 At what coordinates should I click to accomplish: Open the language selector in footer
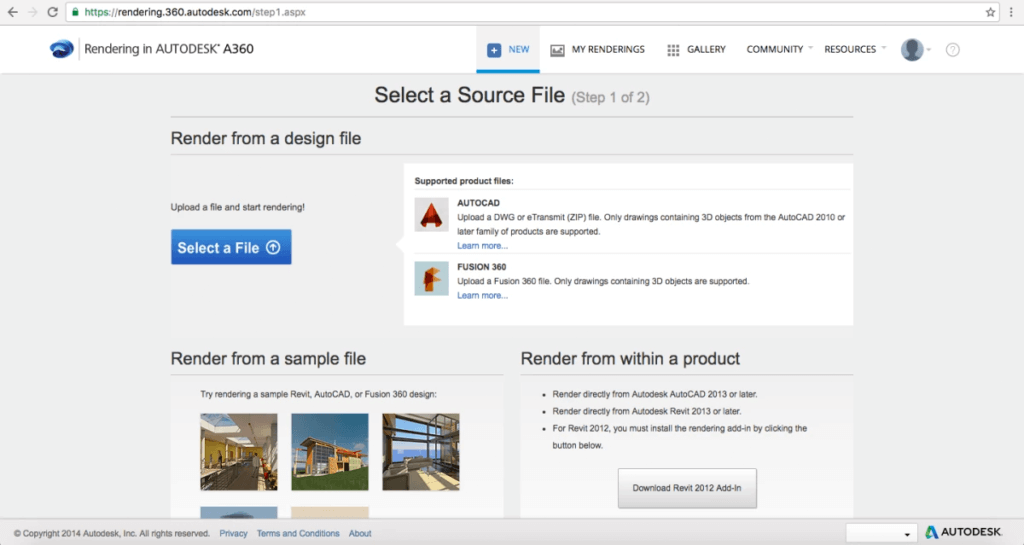[x=880, y=533]
